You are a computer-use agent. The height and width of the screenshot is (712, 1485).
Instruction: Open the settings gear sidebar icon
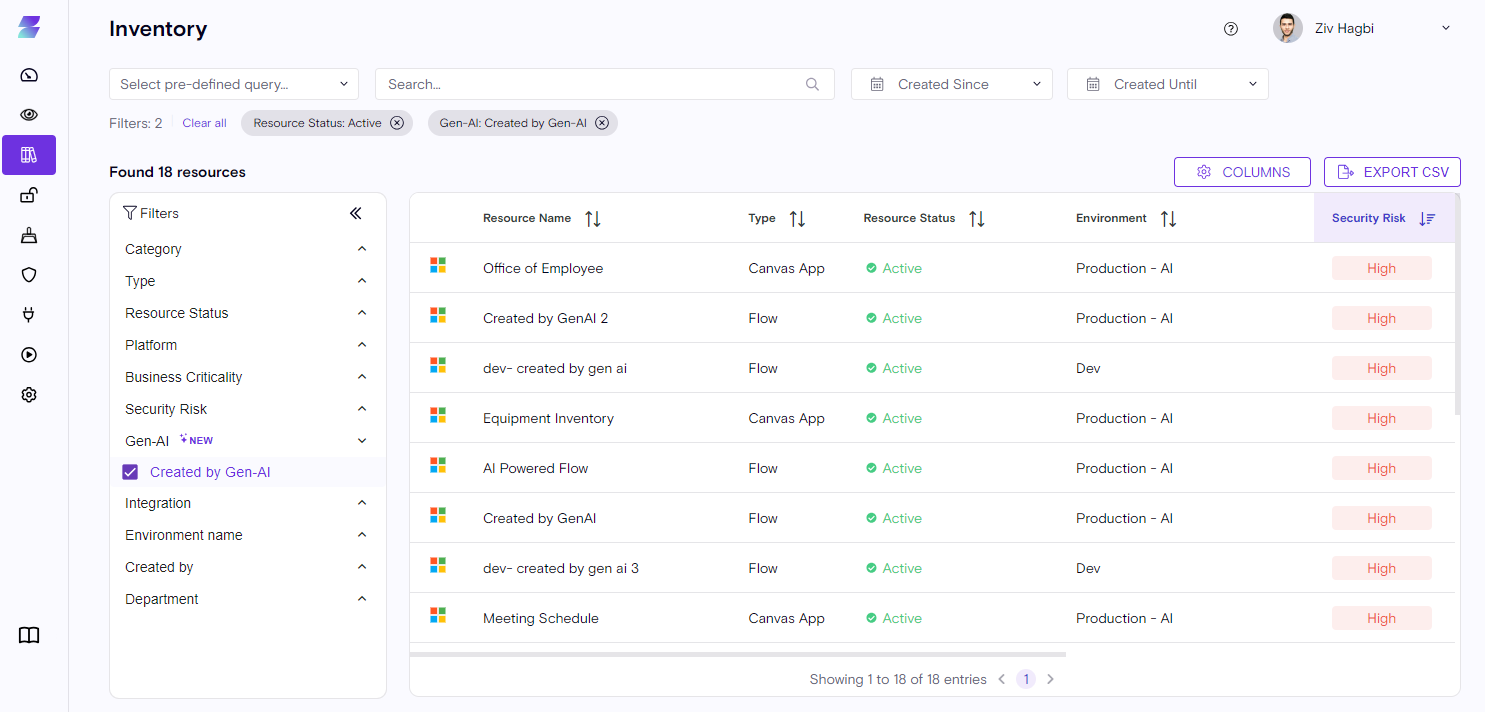(29, 395)
